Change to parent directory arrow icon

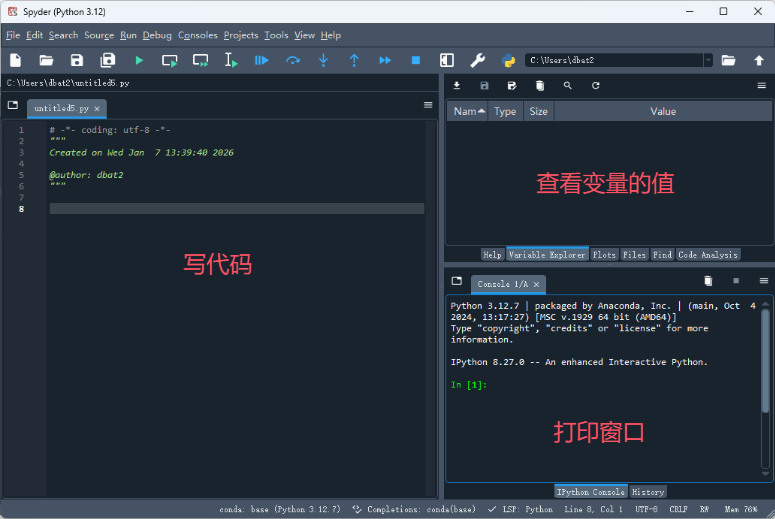click(759, 60)
